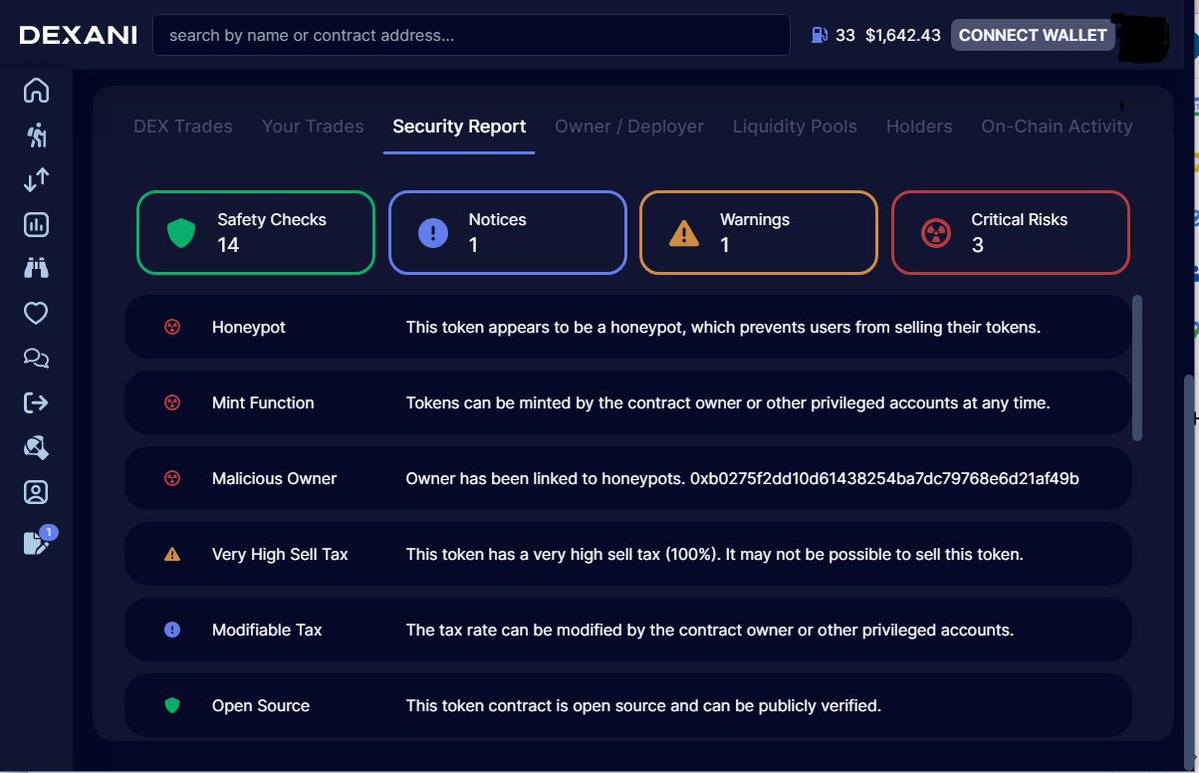Screen dimensions: 1199x773
Task: Open the Home icon in sidebar
Action: point(36,90)
